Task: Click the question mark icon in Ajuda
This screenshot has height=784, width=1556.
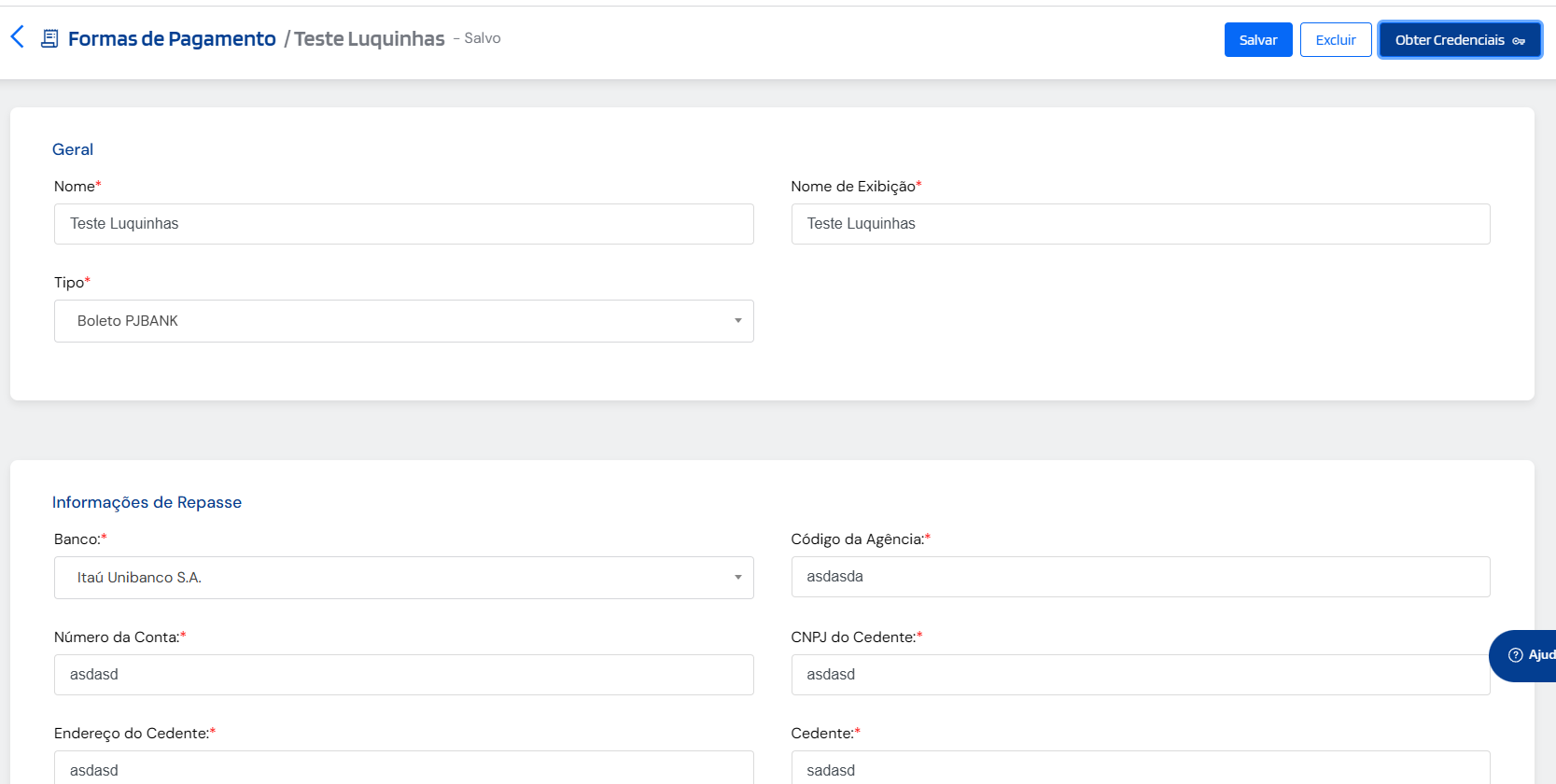Action: click(x=1515, y=655)
